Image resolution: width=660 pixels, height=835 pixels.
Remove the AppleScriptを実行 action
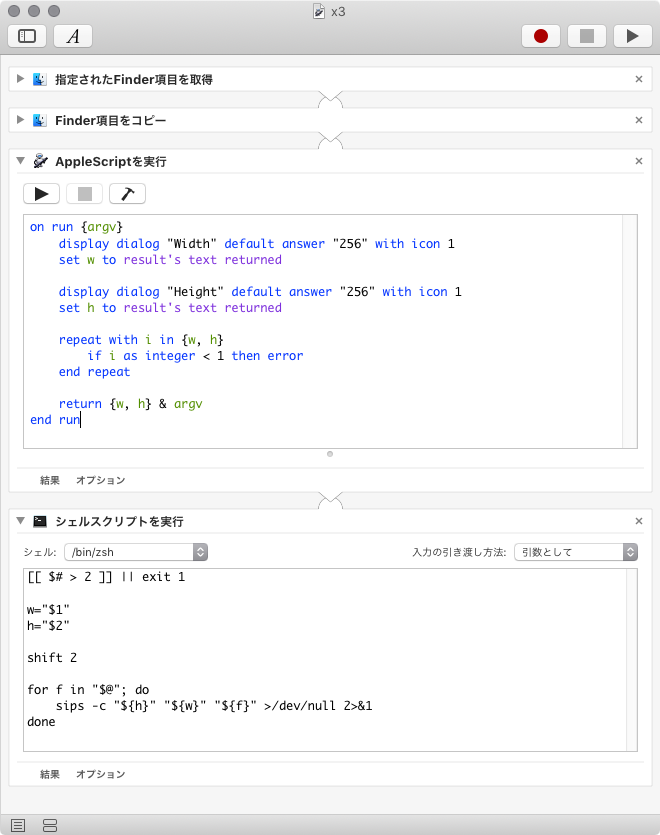(x=639, y=161)
